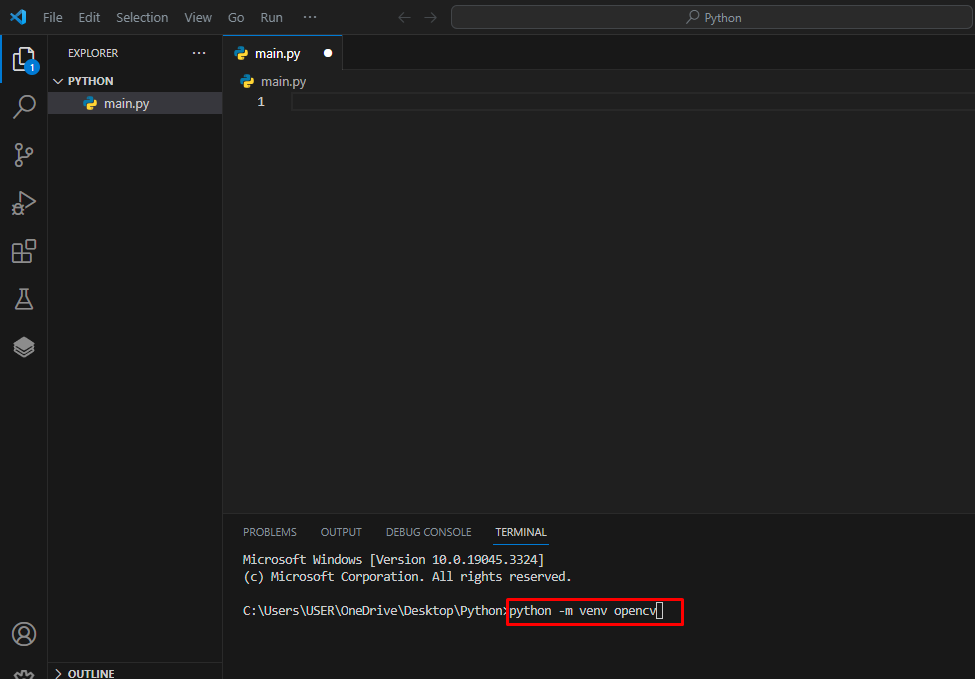Switch to the OUTPUT panel tab
Viewport: 975px width, 679px height.
(x=341, y=532)
